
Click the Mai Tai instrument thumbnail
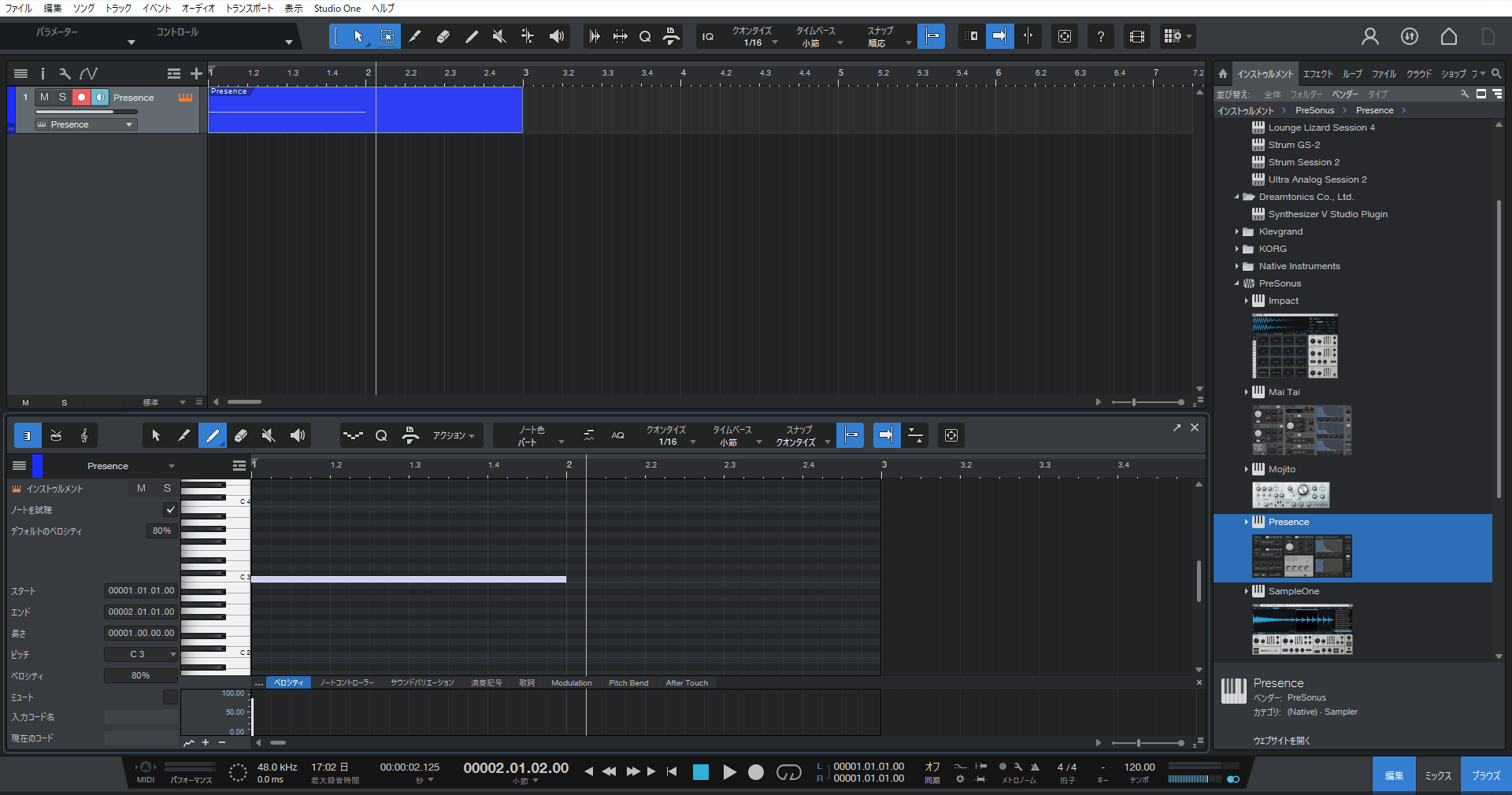1301,430
